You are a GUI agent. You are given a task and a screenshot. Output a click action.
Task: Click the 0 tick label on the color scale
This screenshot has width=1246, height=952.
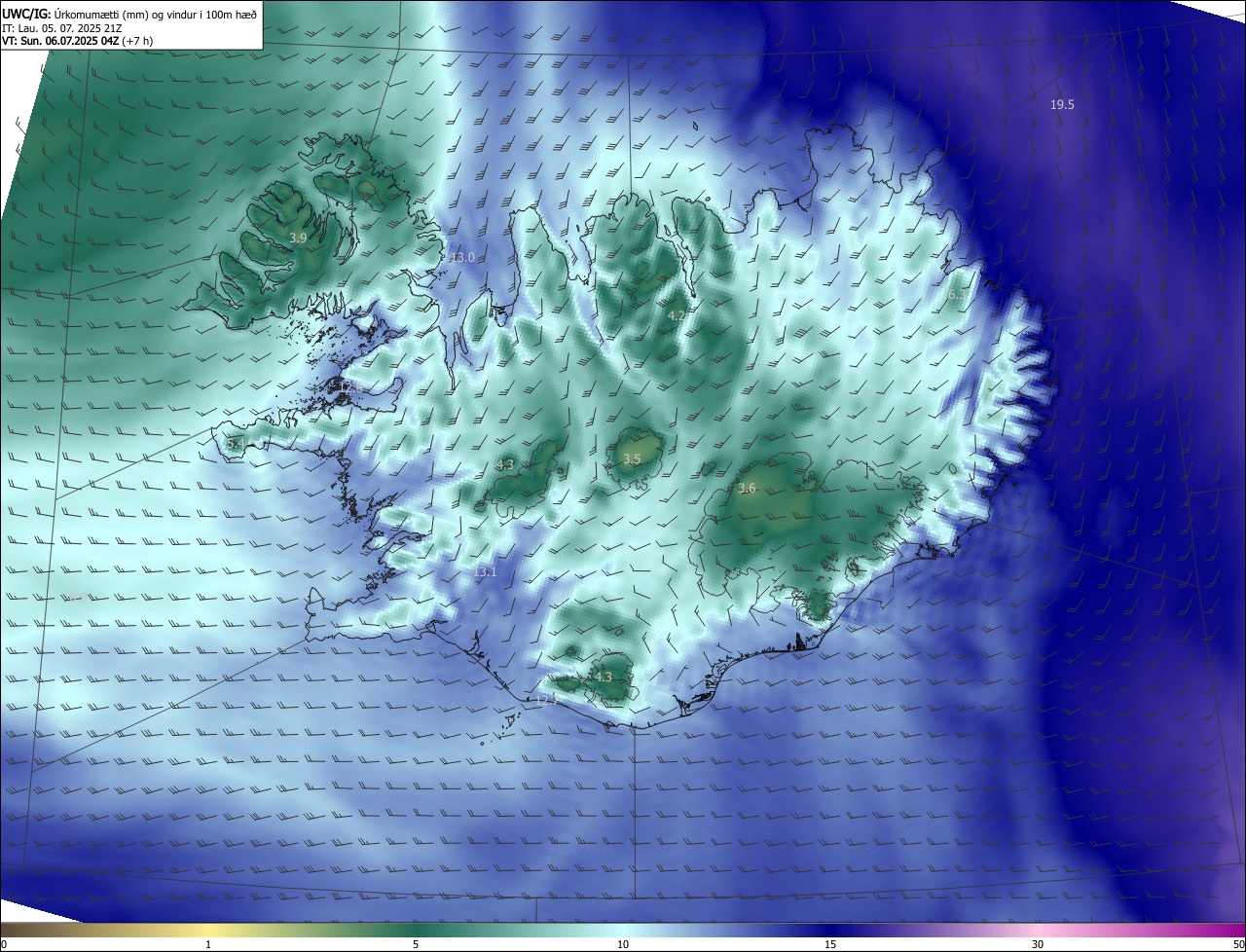click(4, 944)
